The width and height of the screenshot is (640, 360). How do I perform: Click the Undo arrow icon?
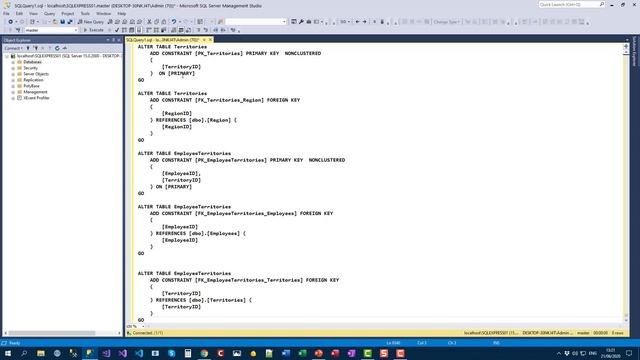tap(174, 22)
